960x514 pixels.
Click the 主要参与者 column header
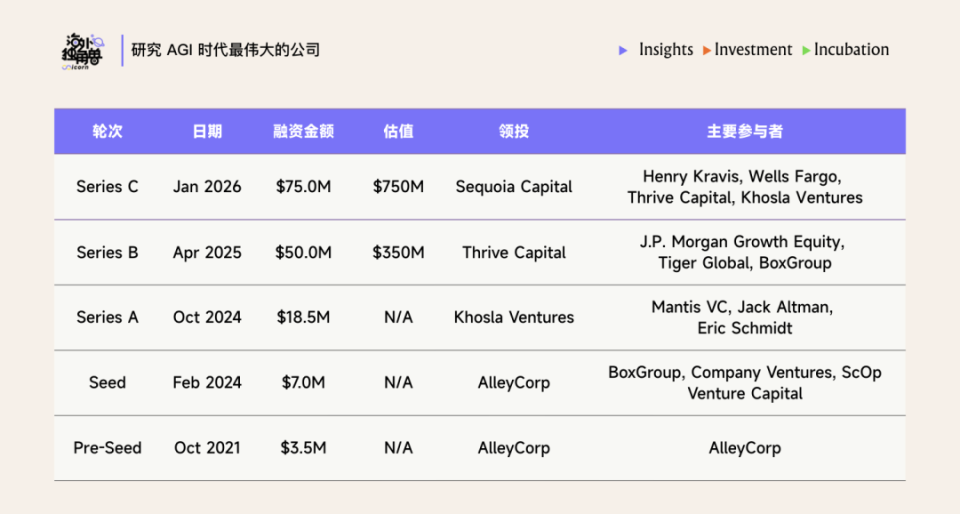click(744, 131)
